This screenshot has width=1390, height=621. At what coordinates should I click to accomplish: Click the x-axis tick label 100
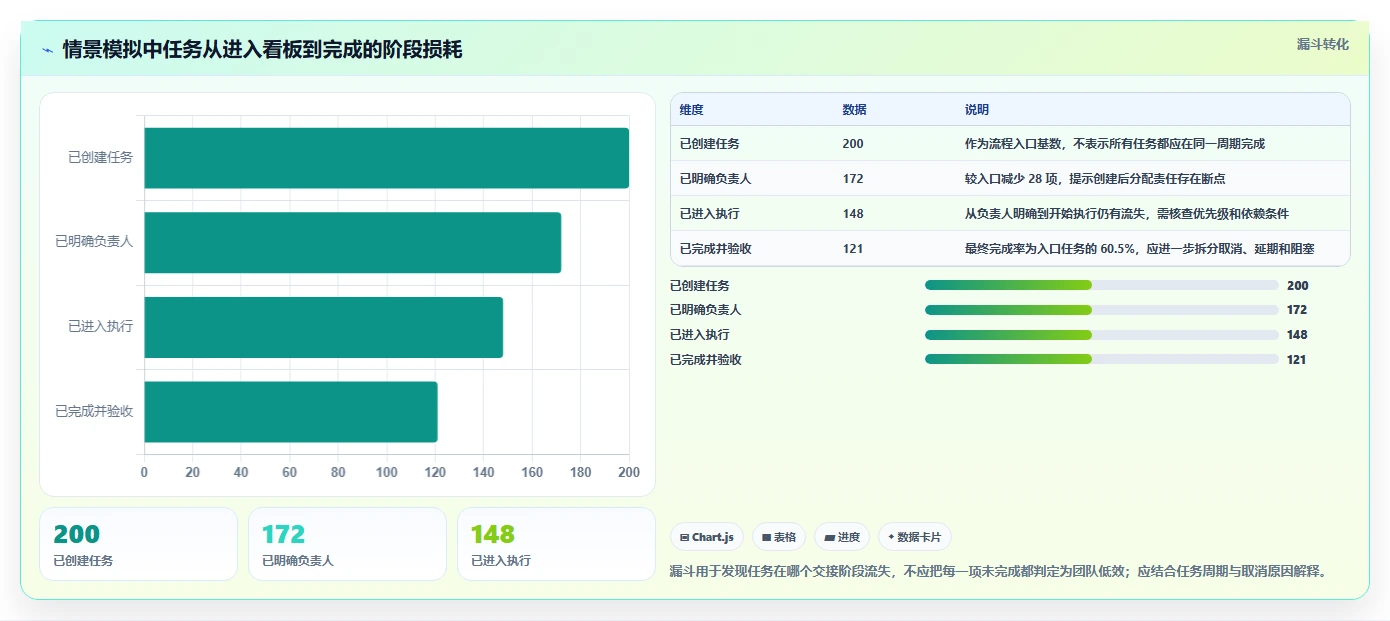click(387, 472)
